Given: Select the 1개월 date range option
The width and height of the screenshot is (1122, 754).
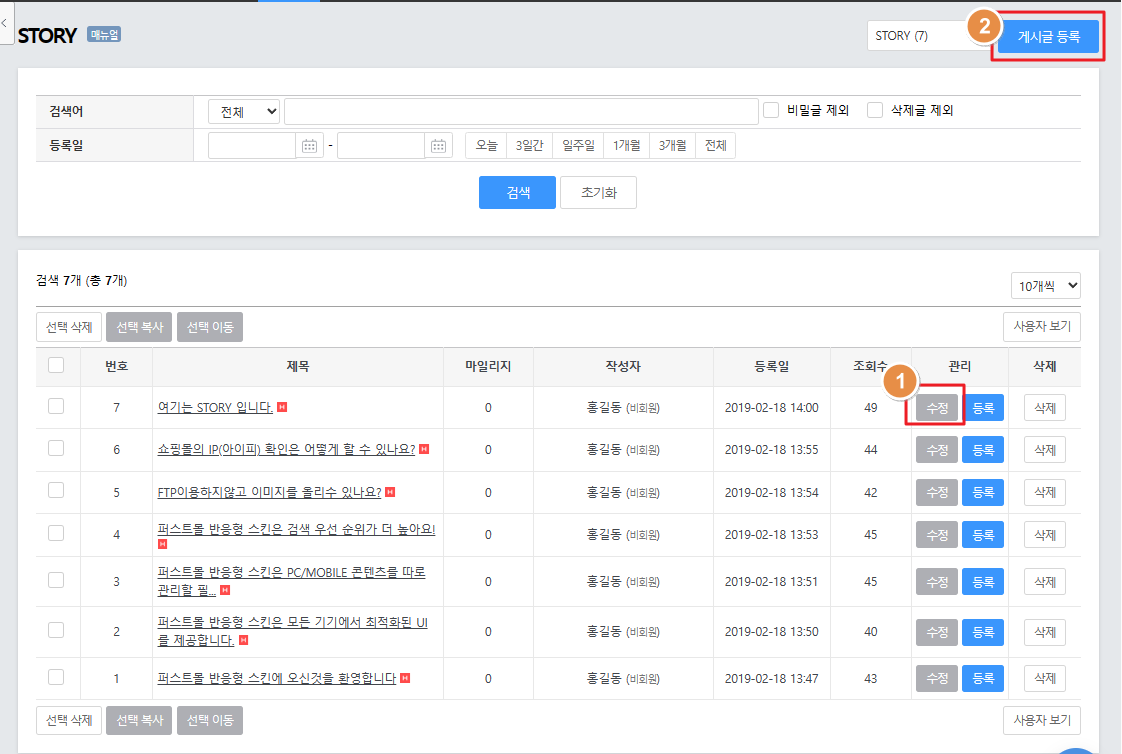Looking at the screenshot, I should pyautogui.click(x=626, y=146).
